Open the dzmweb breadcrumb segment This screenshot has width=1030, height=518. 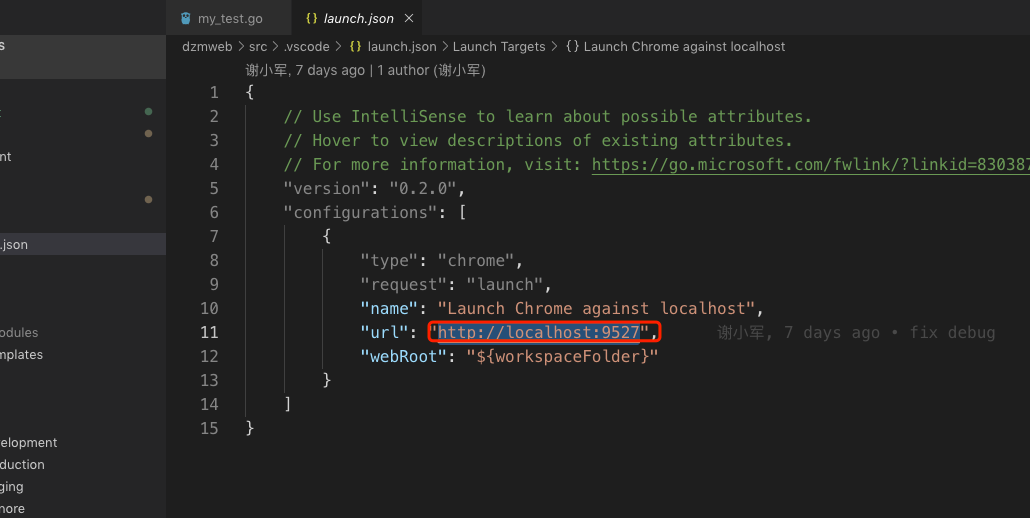click(207, 47)
